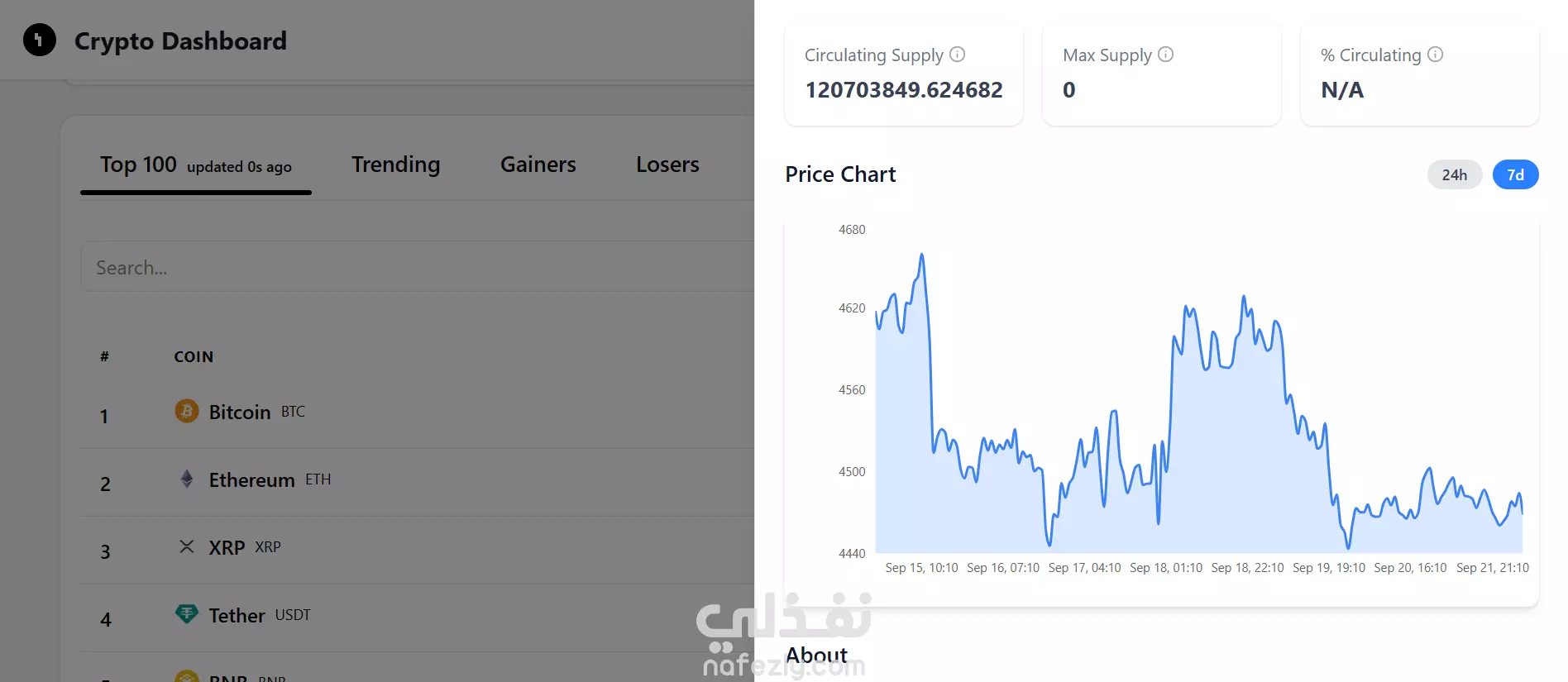1568x682 pixels.
Task: Switch price chart to 24h
Action: [1454, 174]
